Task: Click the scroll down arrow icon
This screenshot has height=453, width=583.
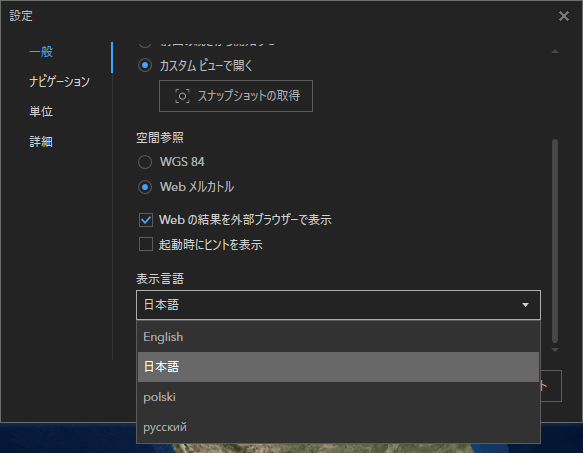Action: tap(555, 350)
